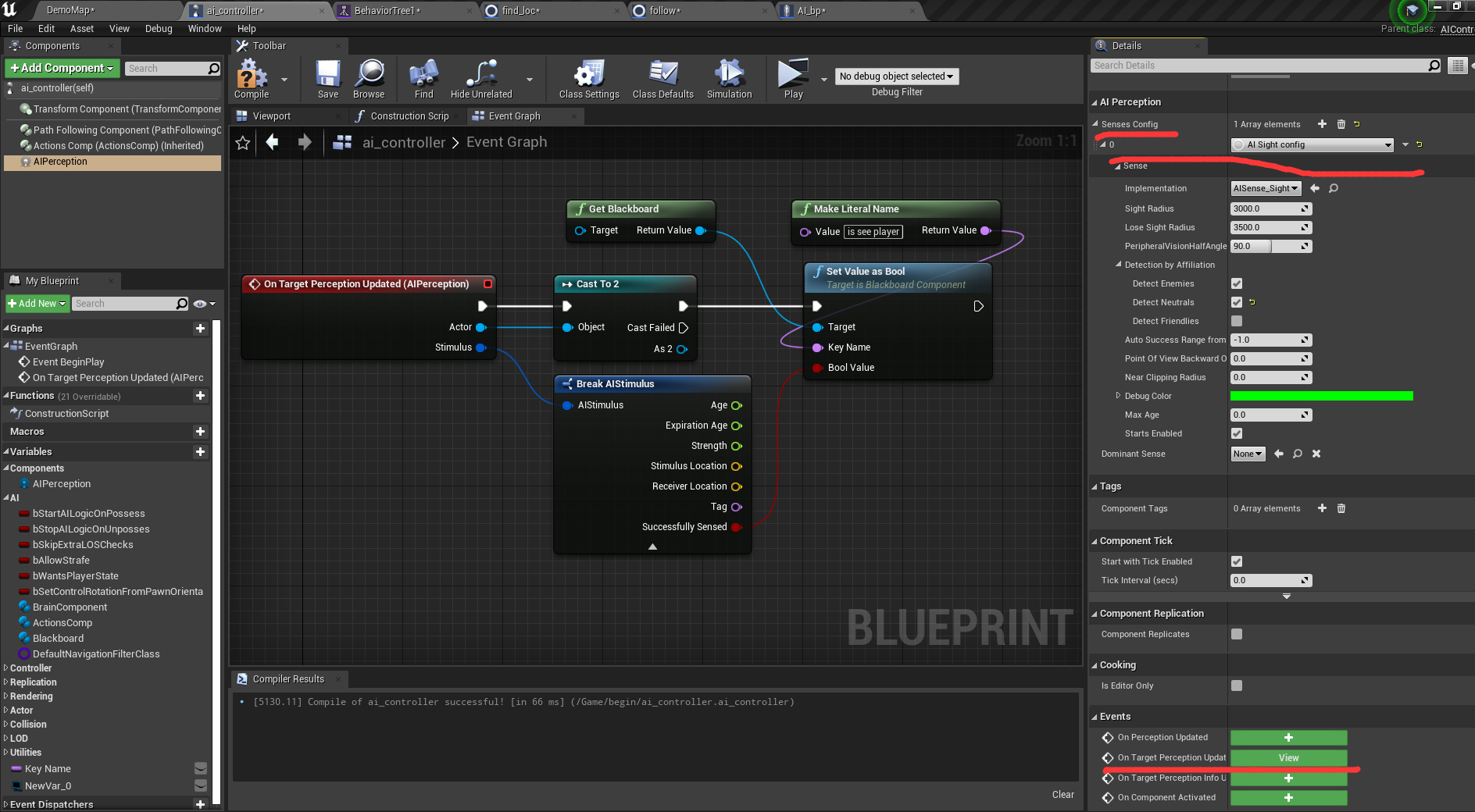Uncheck Start with Tick Enabled
1475x812 pixels.
(x=1237, y=561)
